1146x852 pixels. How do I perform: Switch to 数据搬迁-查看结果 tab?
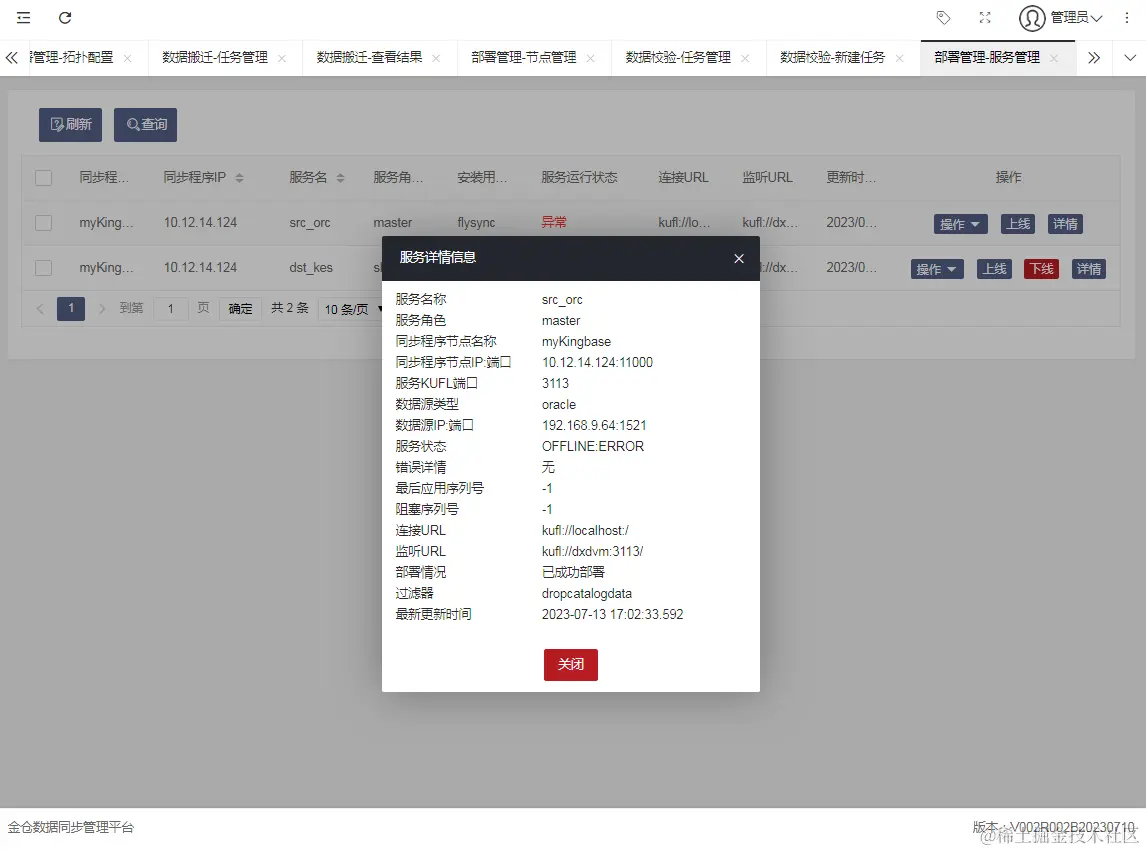pos(369,57)
